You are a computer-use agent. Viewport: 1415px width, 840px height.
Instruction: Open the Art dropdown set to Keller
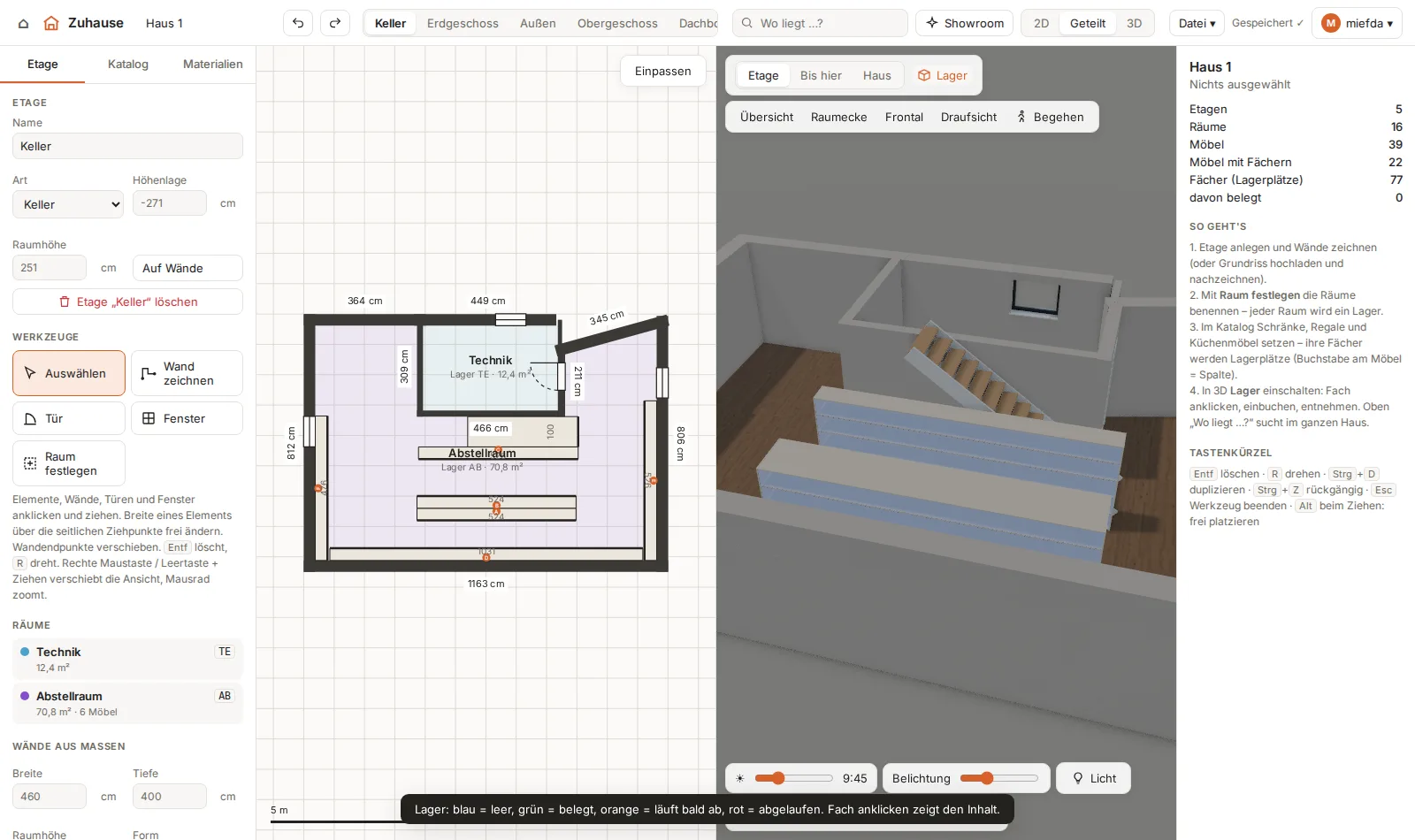[x=68, y=204]
